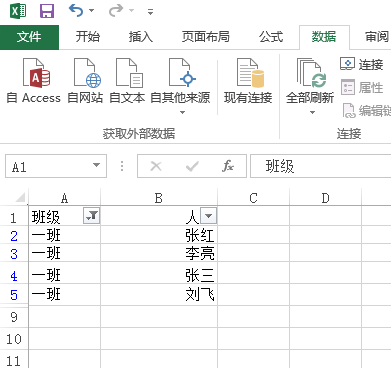This screenshot has height=368, width=391.
Task: Click the 编辑链接 edit links button
Action: 367,111
